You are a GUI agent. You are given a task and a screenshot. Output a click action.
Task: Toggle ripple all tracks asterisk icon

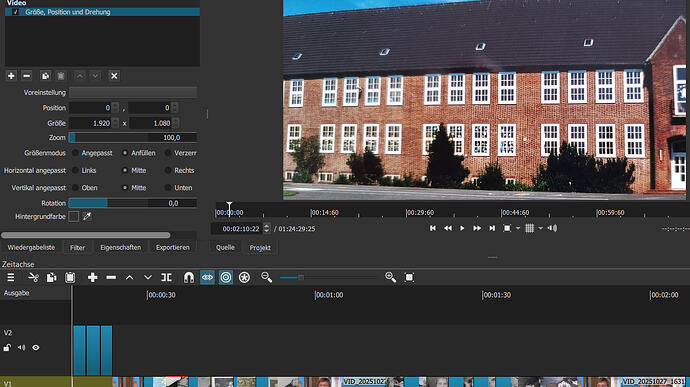[x=244, y=277]
